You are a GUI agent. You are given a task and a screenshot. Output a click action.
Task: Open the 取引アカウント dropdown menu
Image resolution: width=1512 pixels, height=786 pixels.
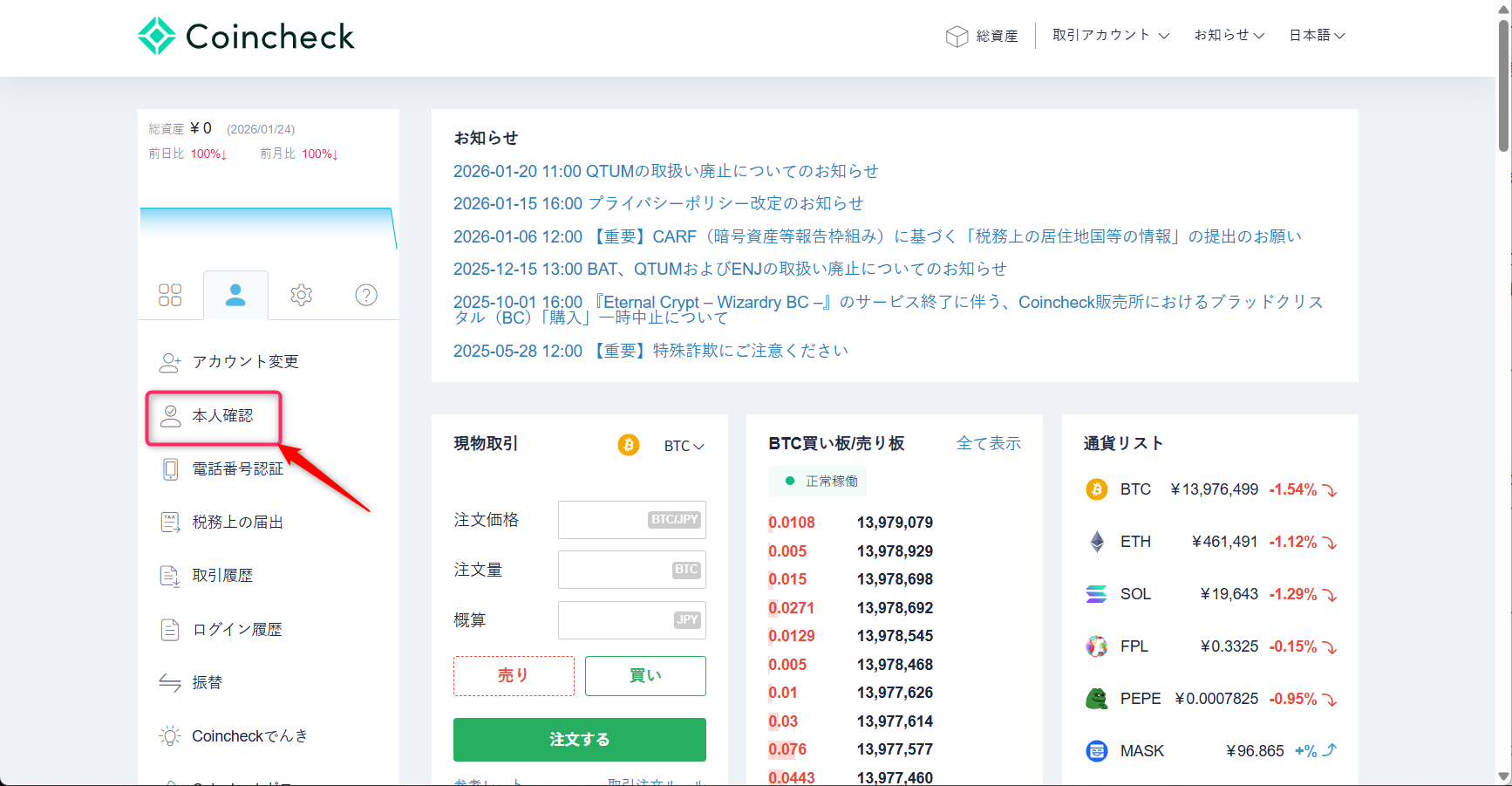coord(1109,35)
